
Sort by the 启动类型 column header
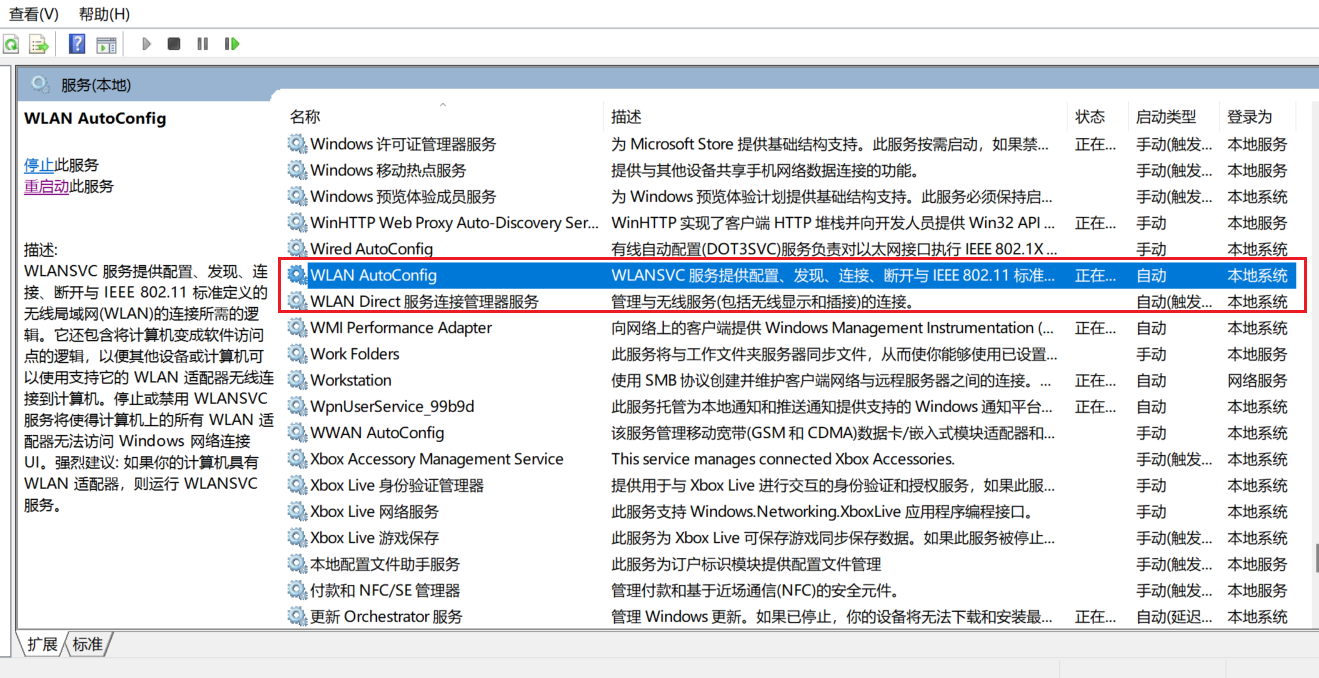point(1166,117)
